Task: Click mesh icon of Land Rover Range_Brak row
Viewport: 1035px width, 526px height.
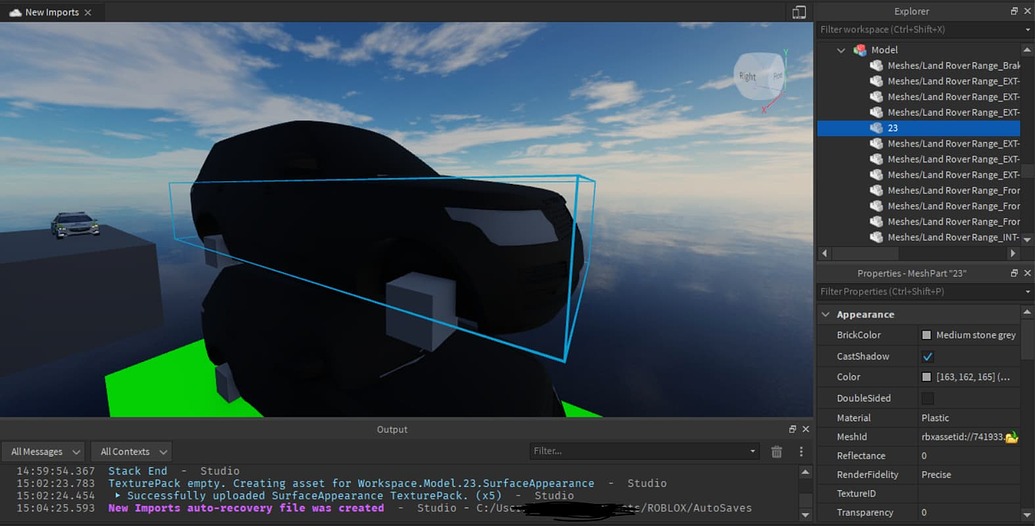Action: (x=876, y=65)
